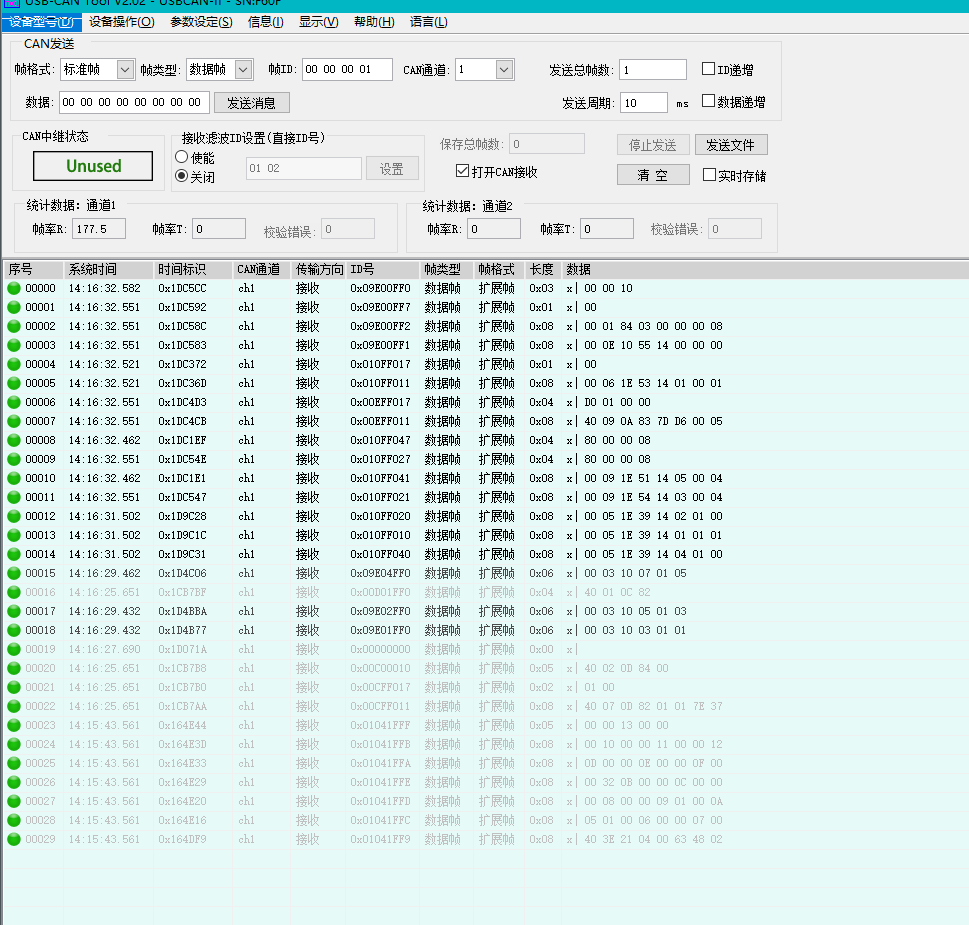Open the 信息(I) menu
The width and height of the screenshot is (969, 925).
coord(266,22)
